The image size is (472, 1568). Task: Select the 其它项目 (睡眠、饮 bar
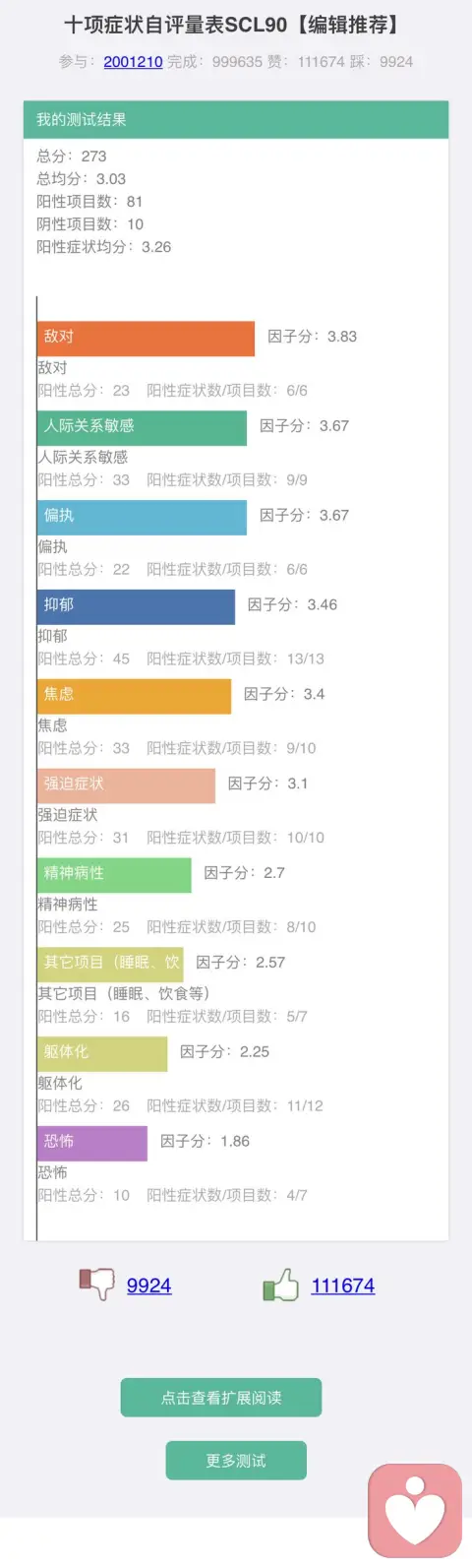110,965
